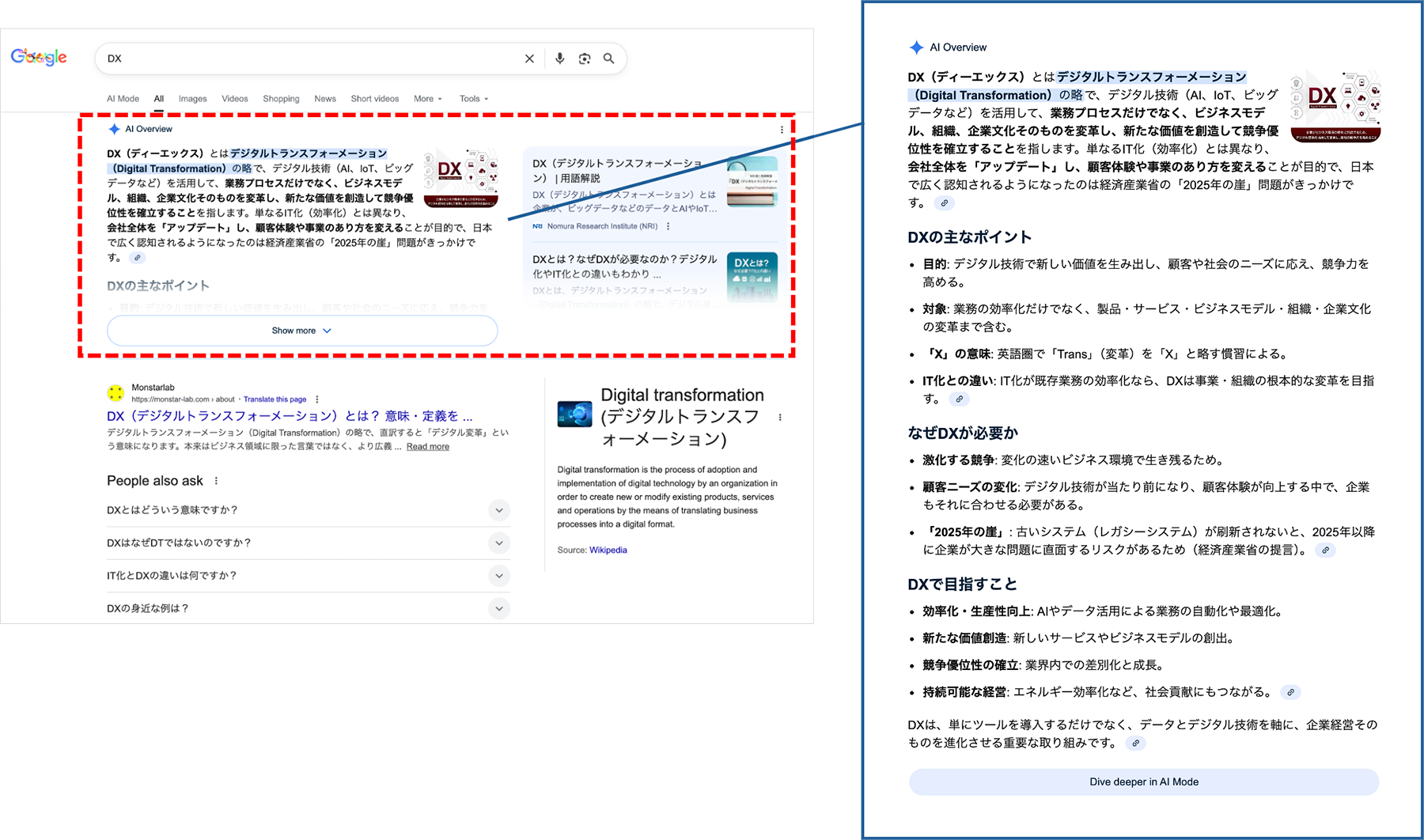Open the Tools dropdown

(x=473, y=99)
